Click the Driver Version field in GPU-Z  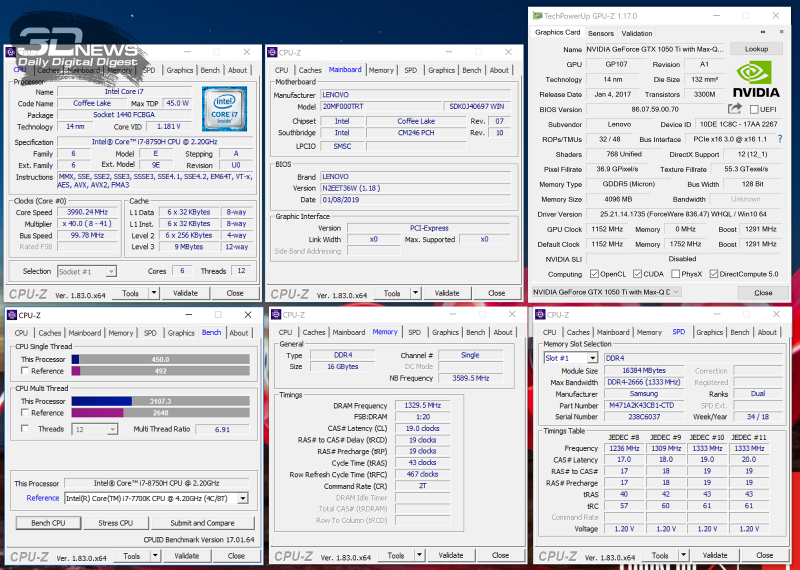point(683,214)
